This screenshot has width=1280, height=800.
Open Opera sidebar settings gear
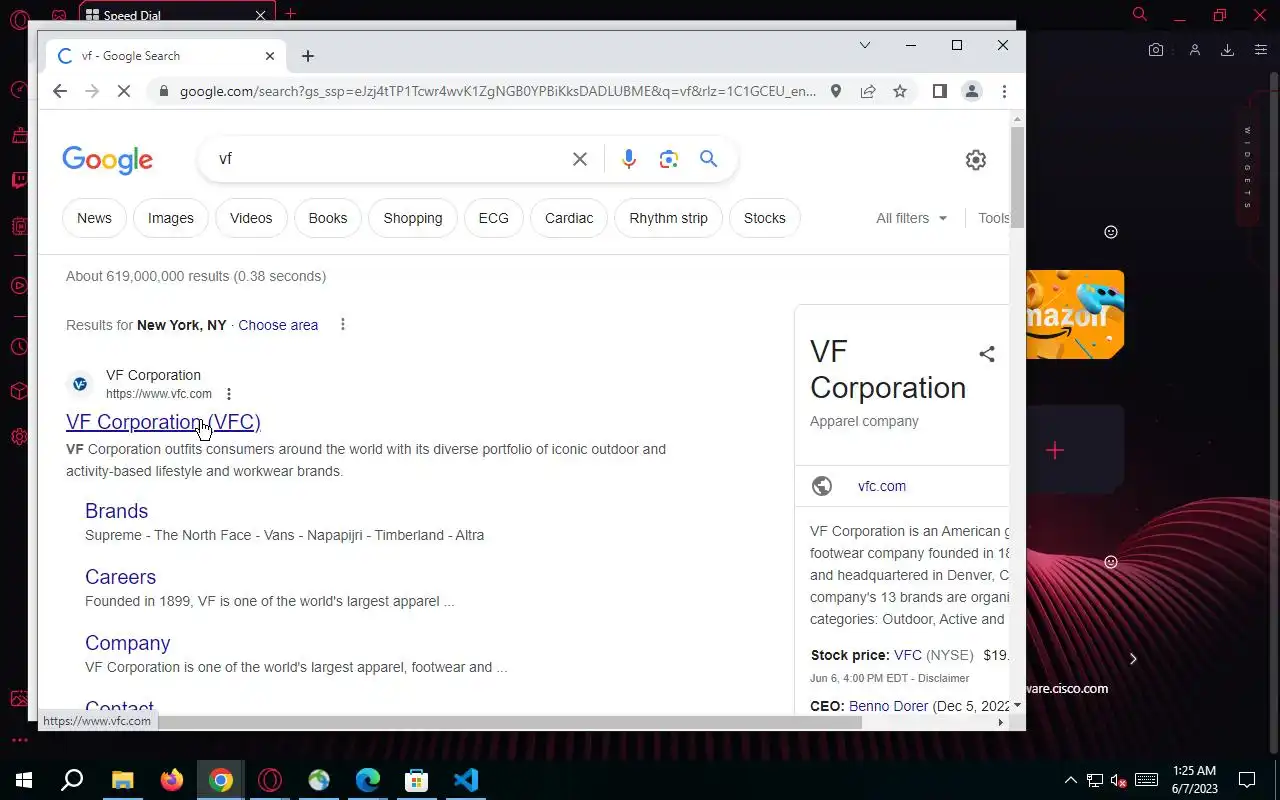pyautogui.click(x=19, y=437)
